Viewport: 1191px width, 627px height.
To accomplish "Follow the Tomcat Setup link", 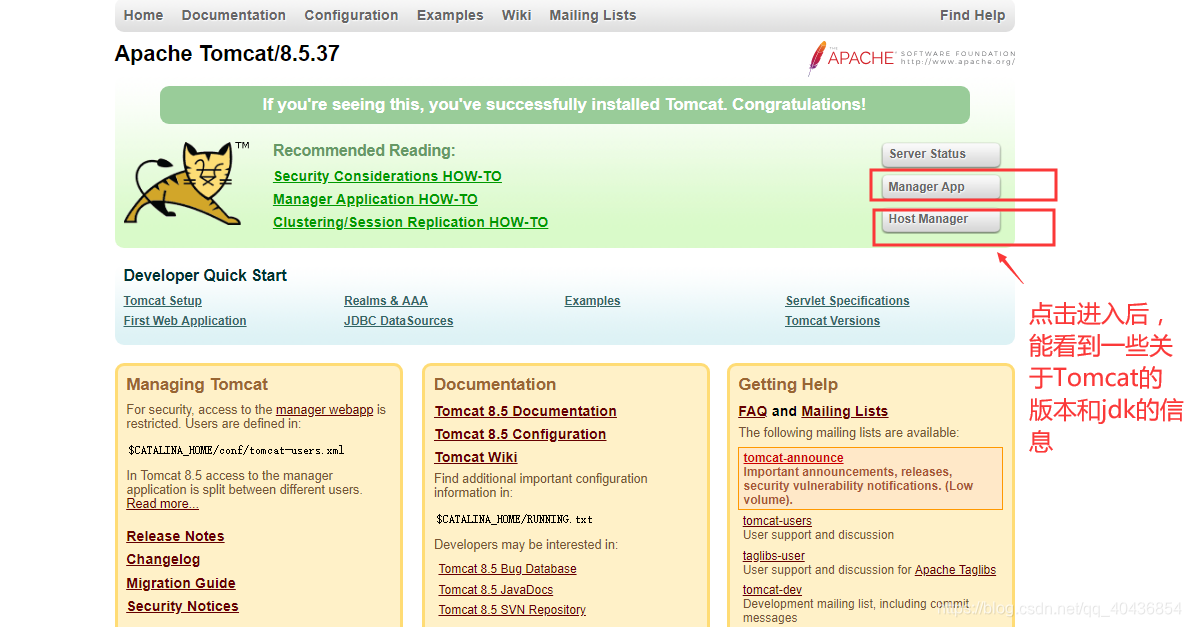I will pos(163,301).
